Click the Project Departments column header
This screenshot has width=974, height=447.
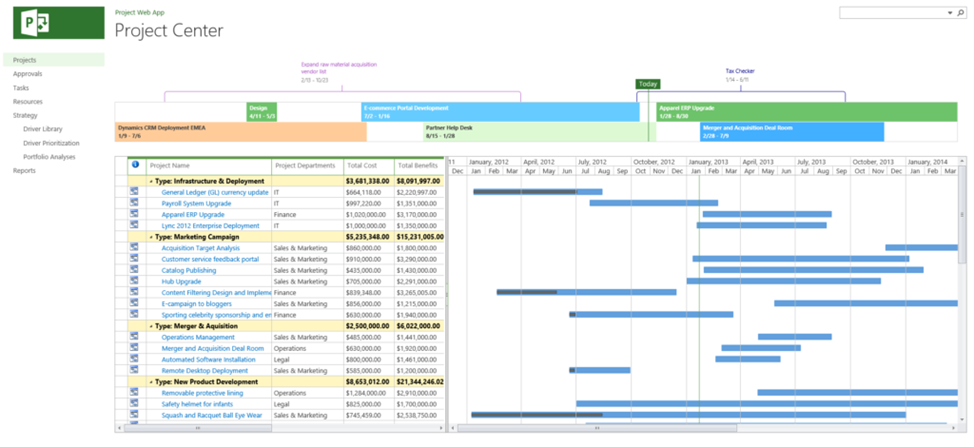click(x=307, y=166)
